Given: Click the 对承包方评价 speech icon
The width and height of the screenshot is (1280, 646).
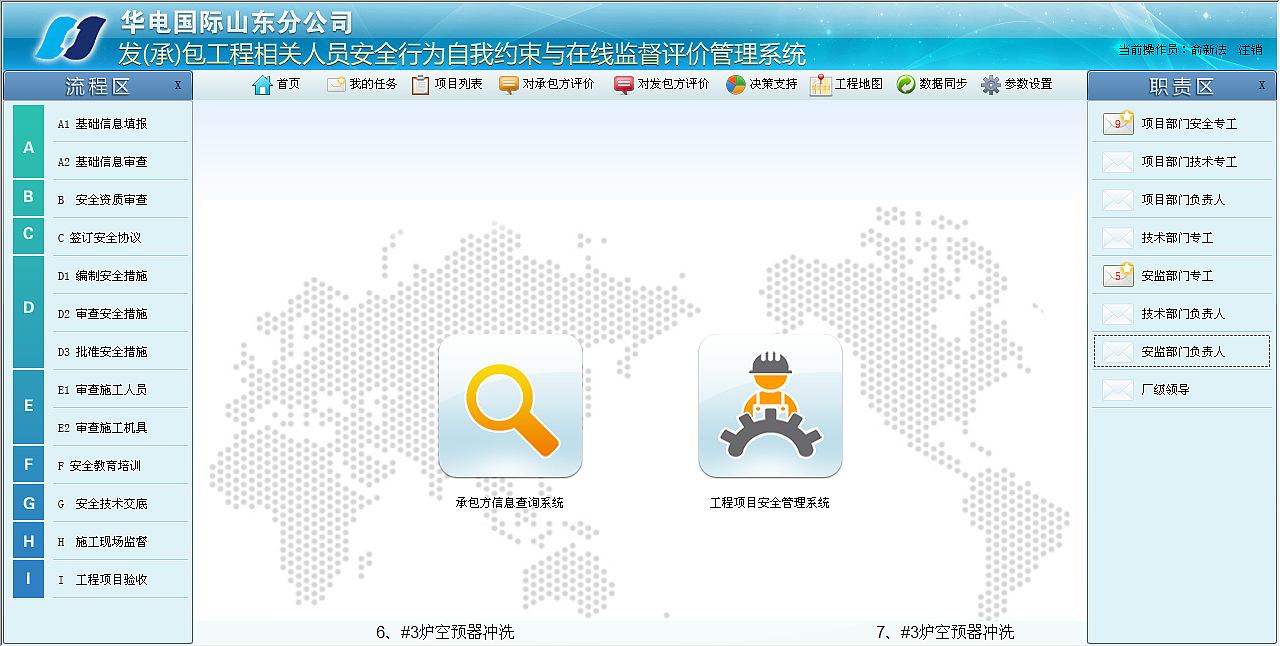Looking at the screenshot, I should pyautogui.click(x=509, y=85).
